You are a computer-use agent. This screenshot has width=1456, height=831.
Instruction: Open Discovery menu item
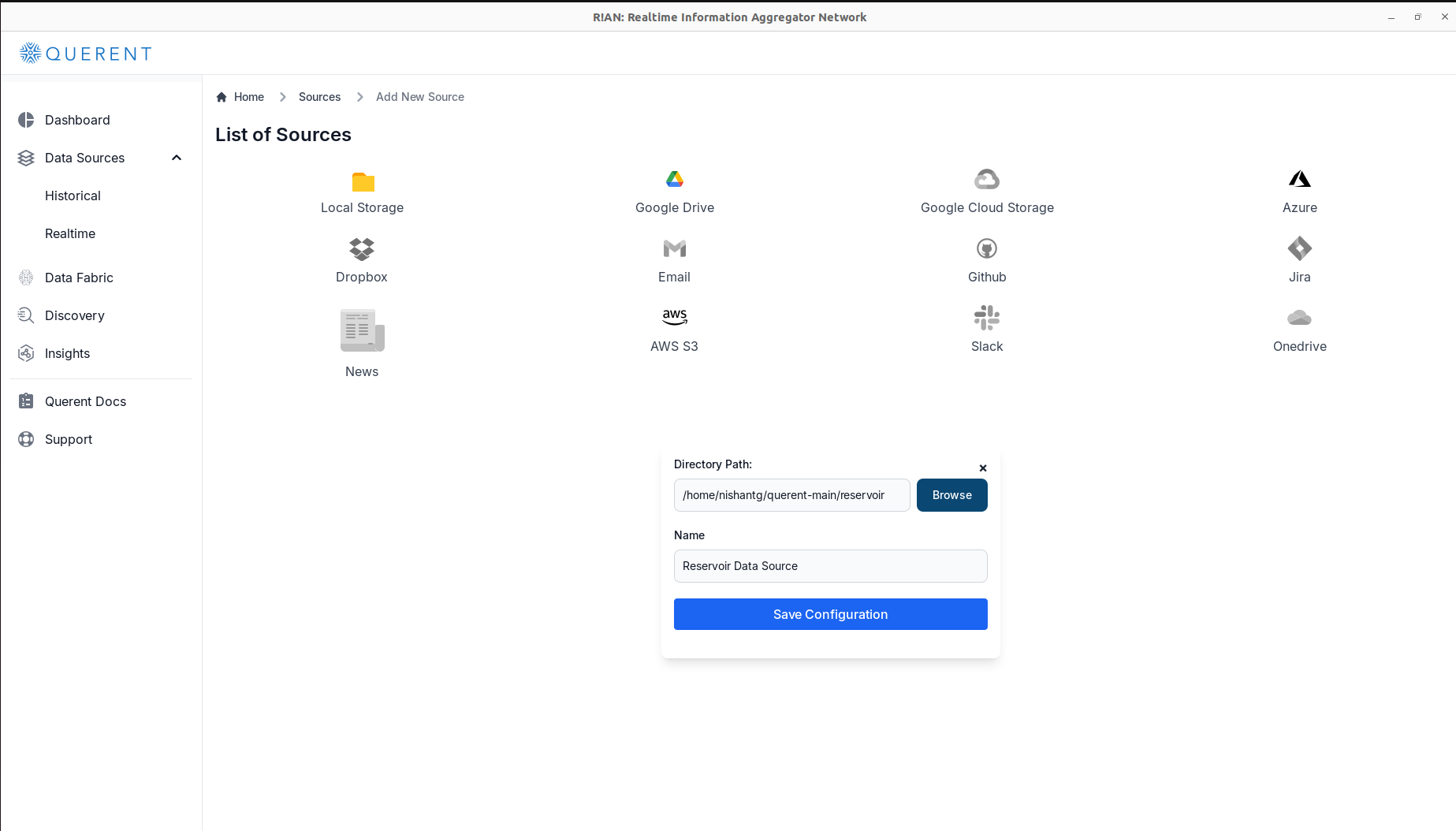click(75, 315)
